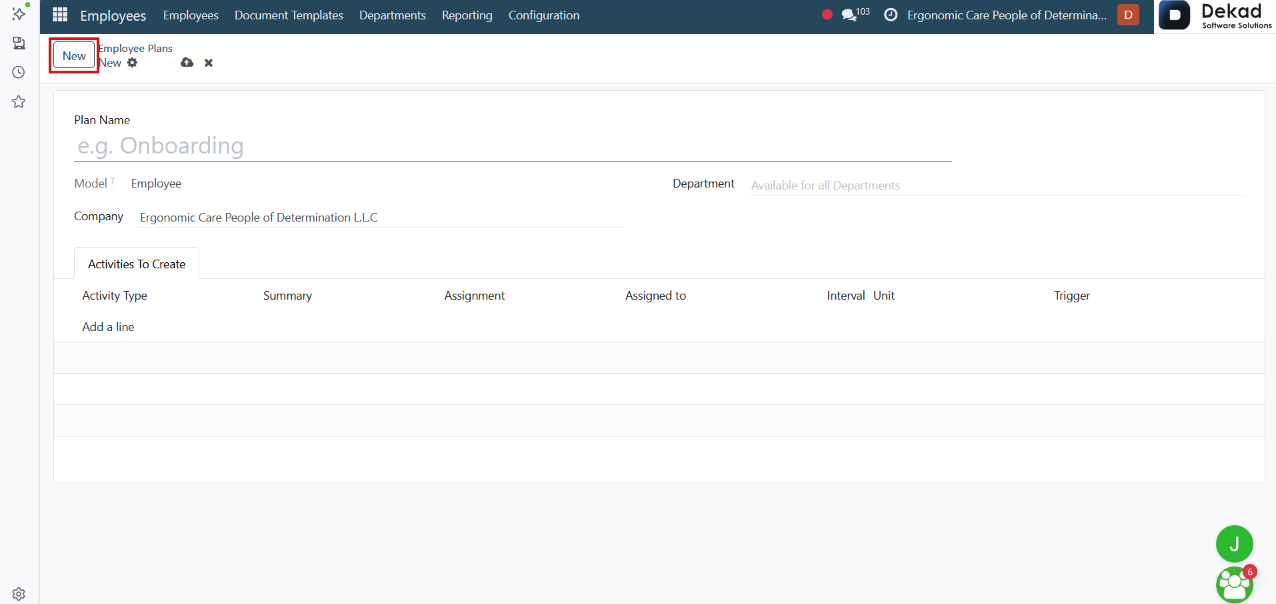Open the apps grid menu icon
This screenshot has width=1276, height=604.
tap(60, 15)
